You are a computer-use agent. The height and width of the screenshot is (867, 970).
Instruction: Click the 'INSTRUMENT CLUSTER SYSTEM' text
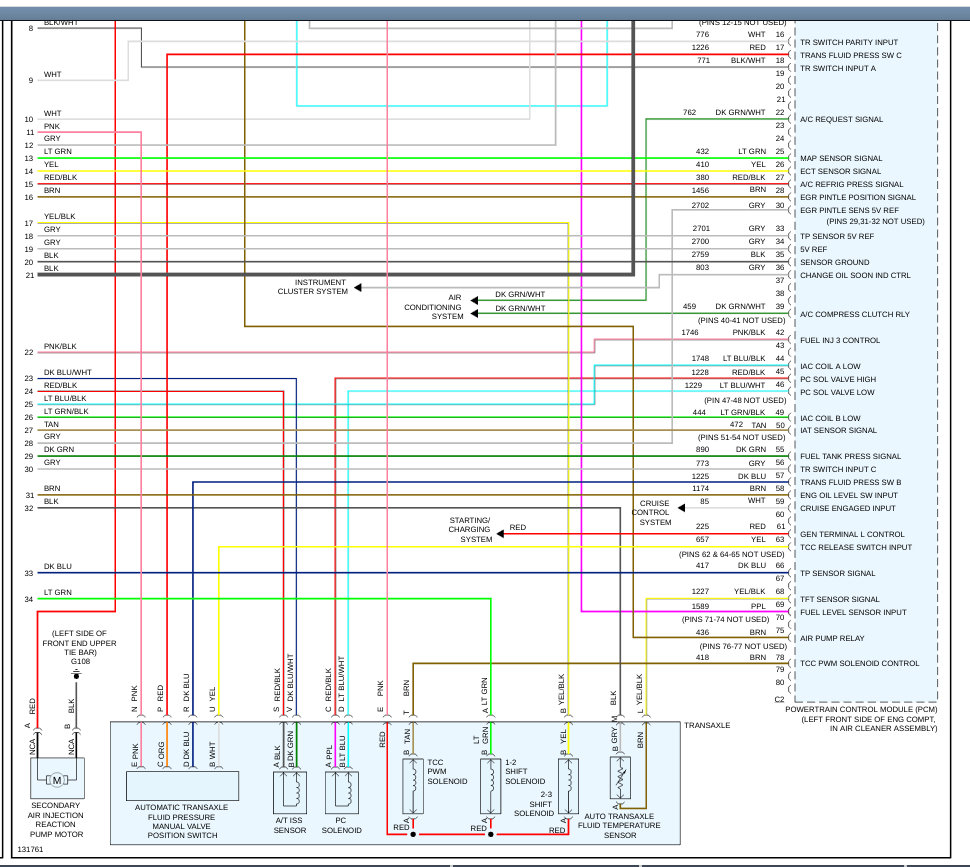(312, 287)
